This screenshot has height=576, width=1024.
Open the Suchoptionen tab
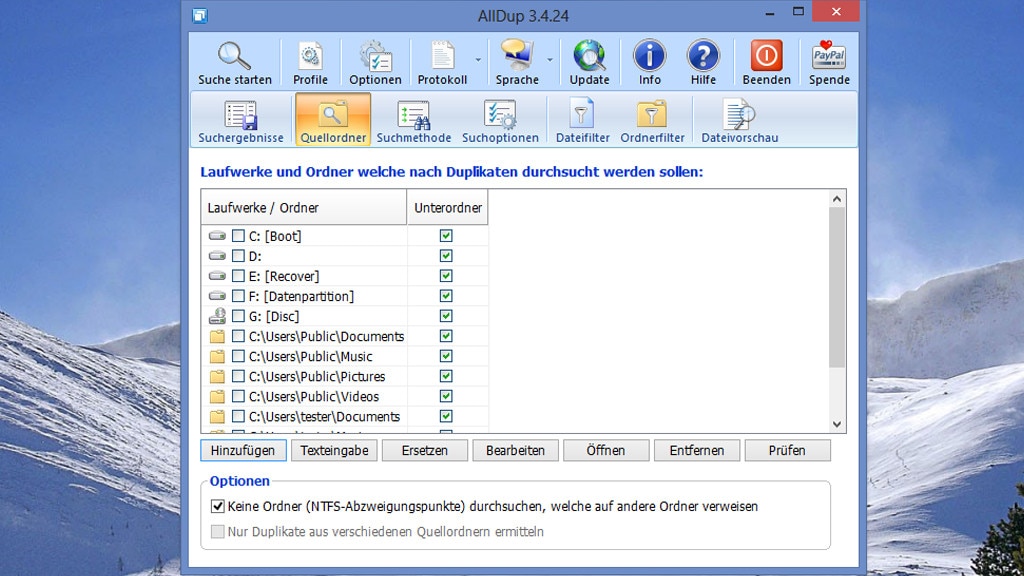[500, 120]
